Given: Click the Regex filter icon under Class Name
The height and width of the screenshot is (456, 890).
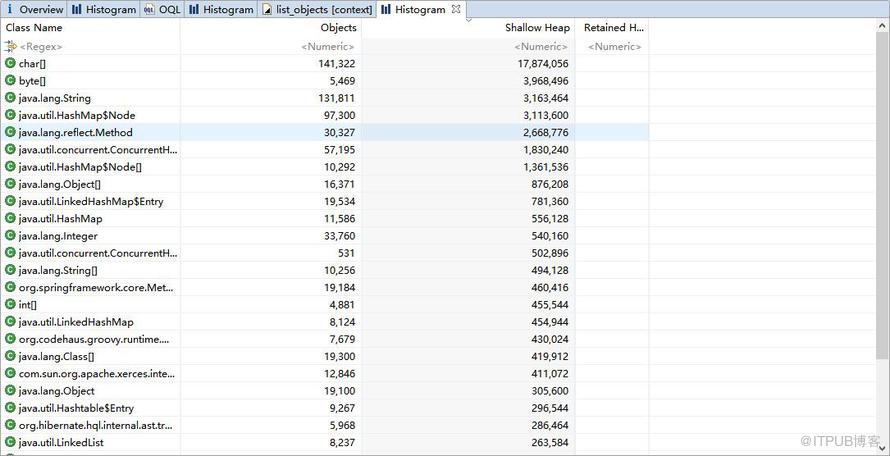Looking at the screenshot, I should [10, 47].
